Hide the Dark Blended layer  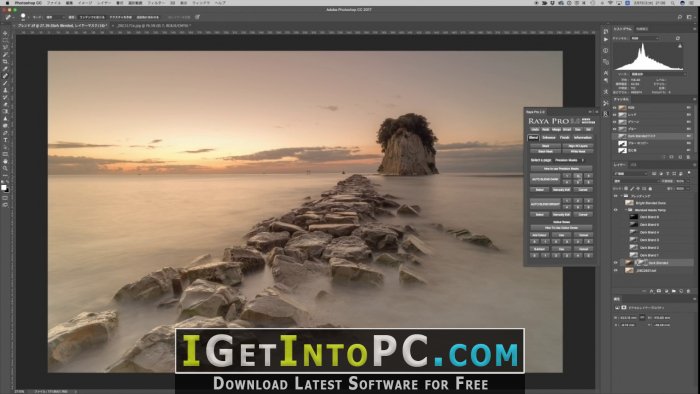pyautogui.click(x=616, y=262)
